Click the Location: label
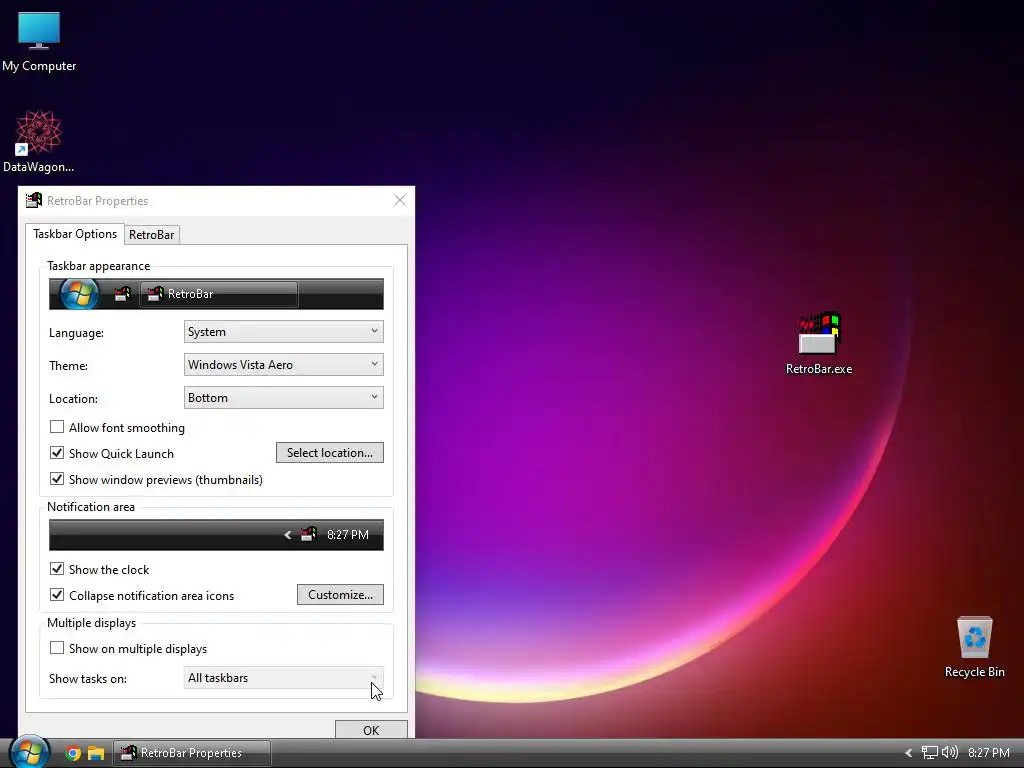1024x768 pixels. [x=73, y=399]
